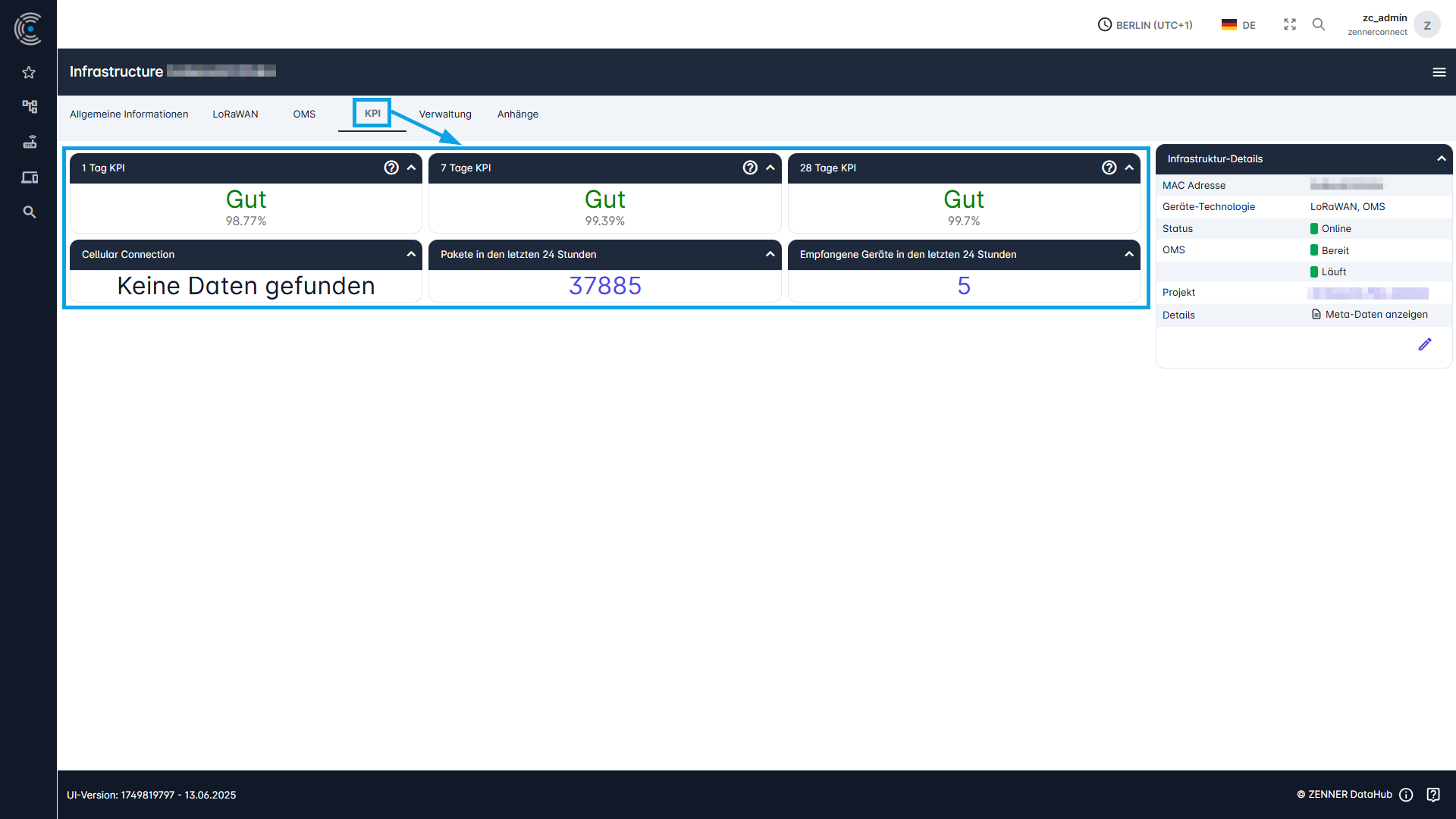Select the star favorites icon in sidebar
1456x819 pixels.
(x=29, y=72)
